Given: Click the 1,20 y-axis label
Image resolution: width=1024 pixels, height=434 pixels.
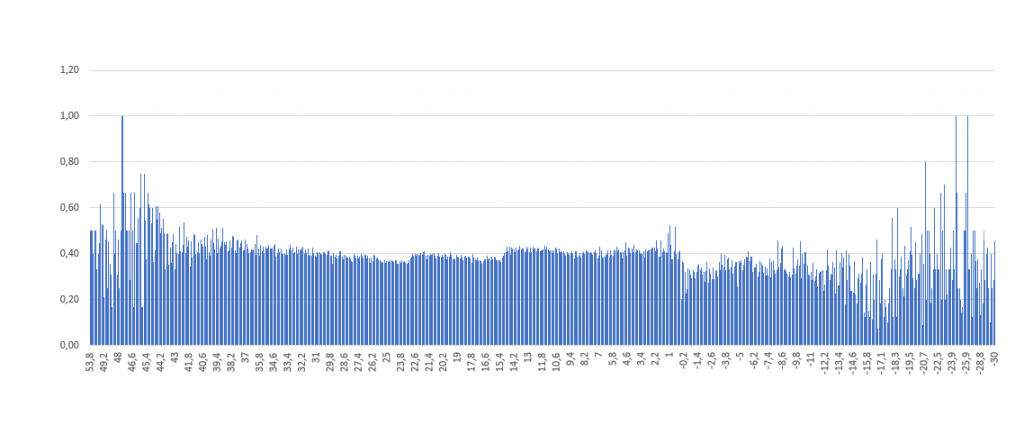Looking at the screenshot, I should point(70,70).
